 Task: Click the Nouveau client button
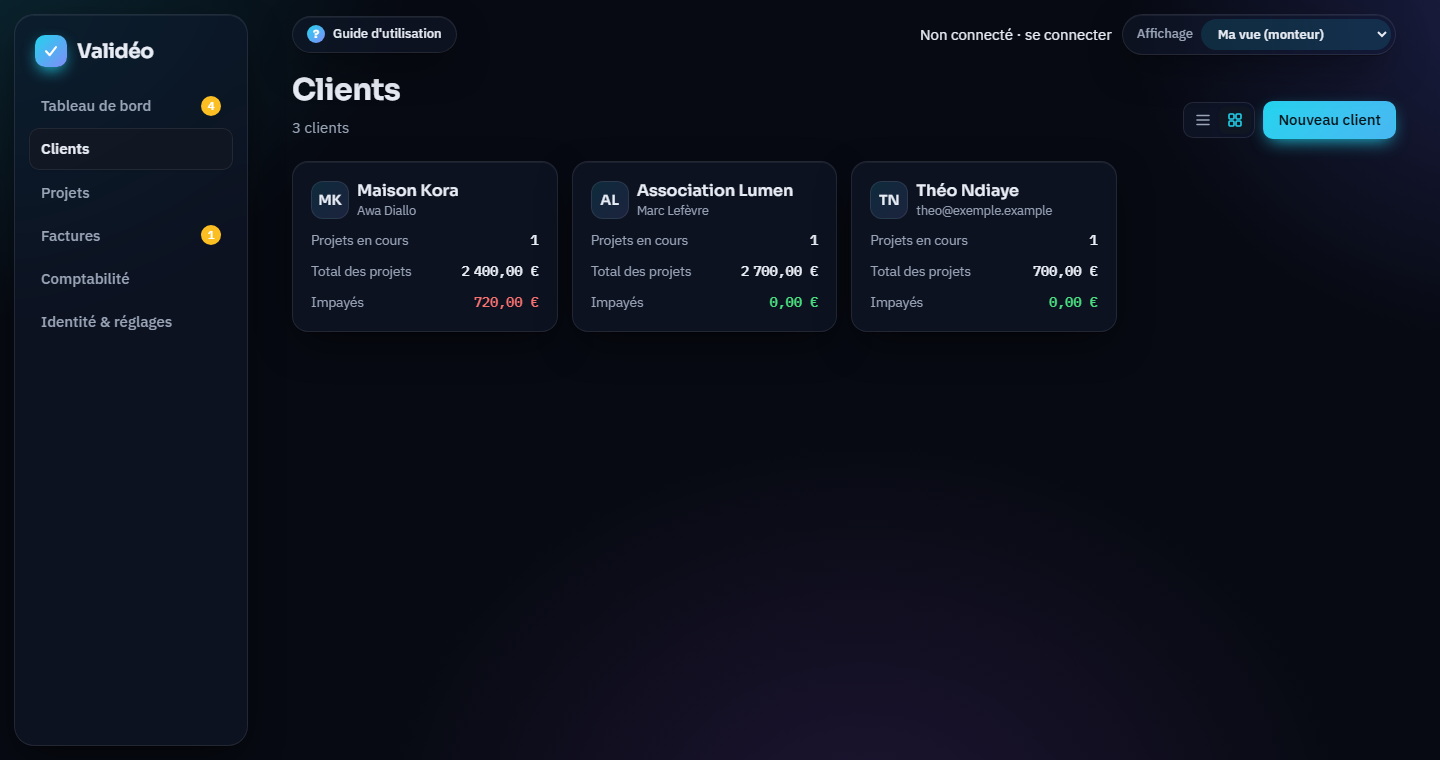pos(1329,120)
